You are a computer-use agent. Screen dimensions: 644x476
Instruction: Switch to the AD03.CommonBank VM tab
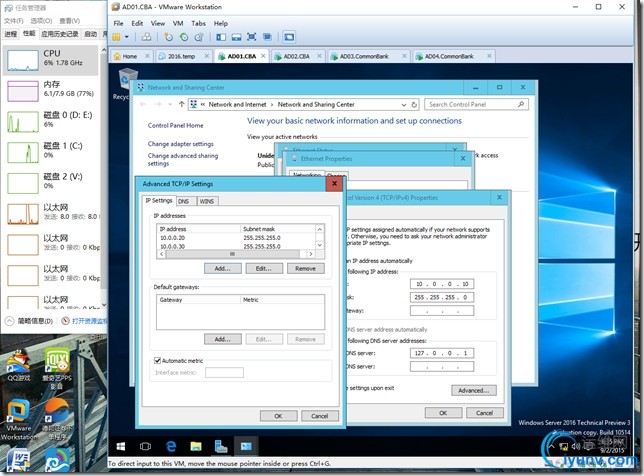364,56
